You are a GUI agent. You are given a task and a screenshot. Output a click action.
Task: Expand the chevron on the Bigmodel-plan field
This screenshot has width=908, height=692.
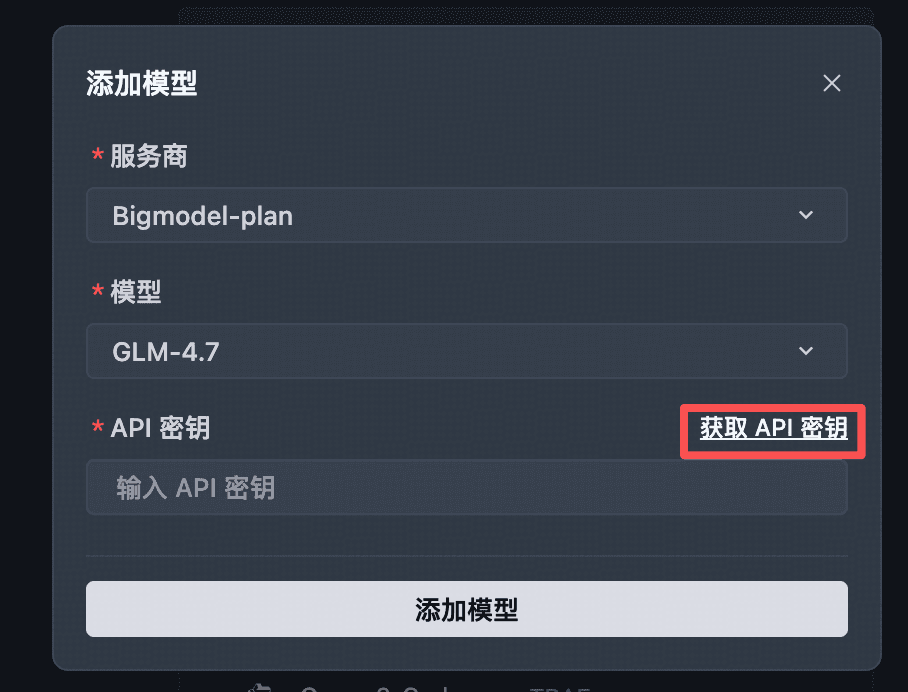(x=806, y=215)
